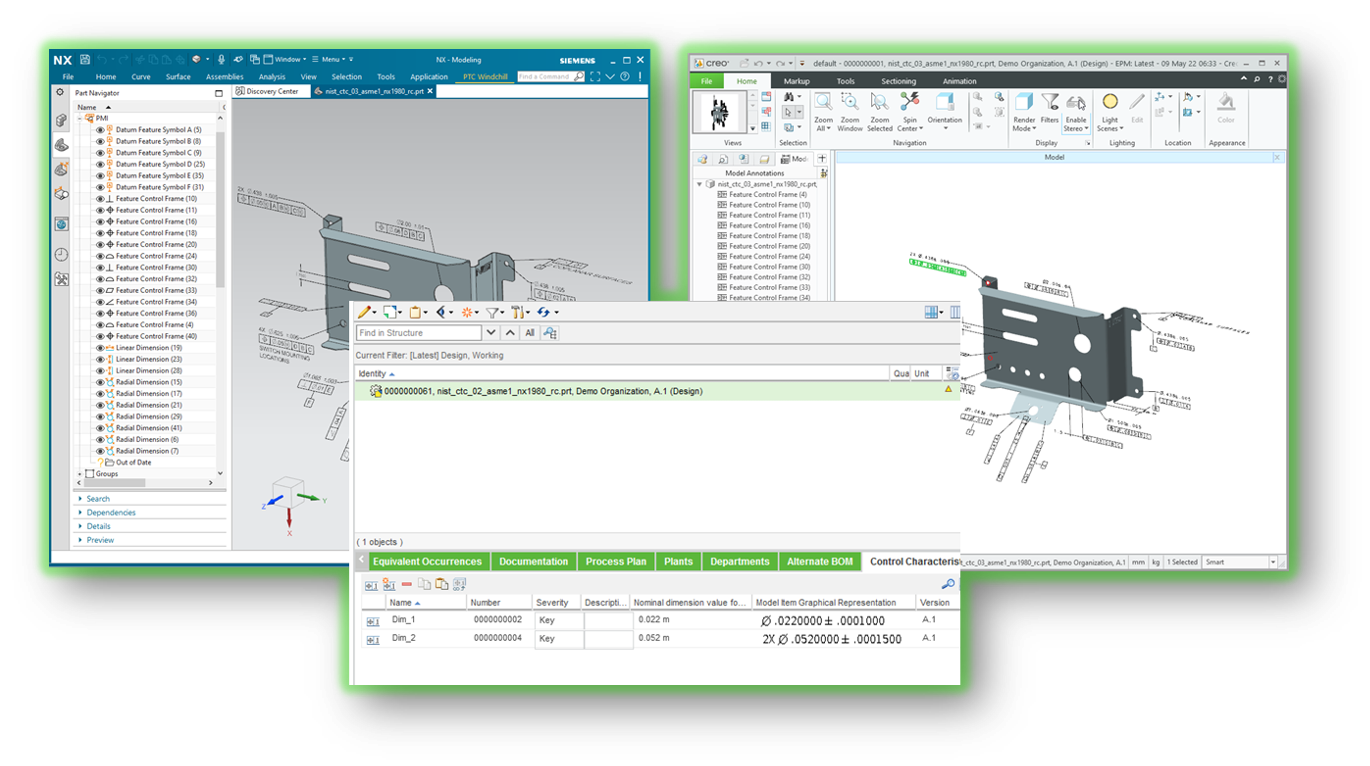
Task: Open the Alternate BOM tab in Windchill
Action: tap(820, 562)
